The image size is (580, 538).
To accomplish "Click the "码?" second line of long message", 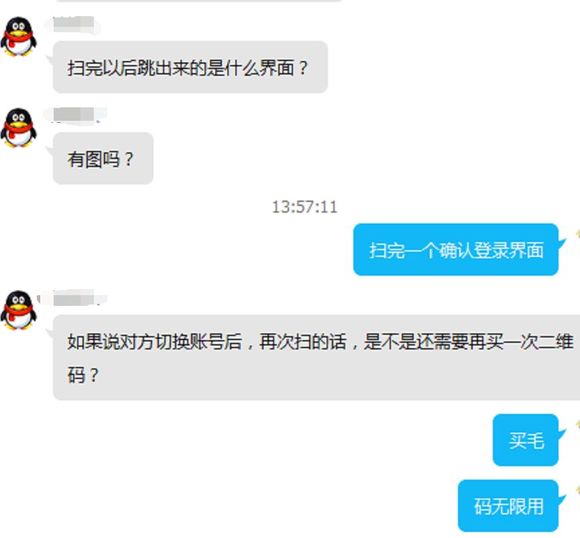I will click(x=83, y=374).
